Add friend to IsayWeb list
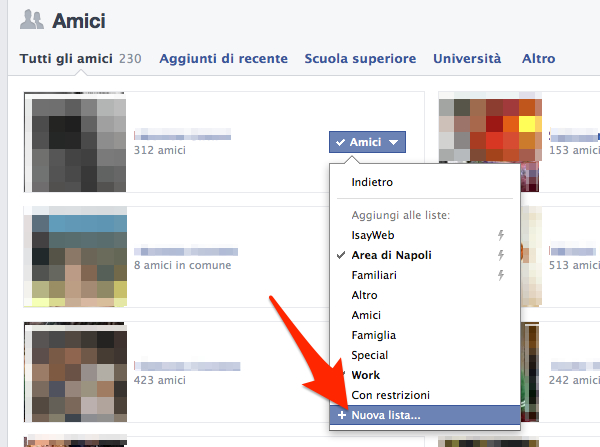Viewport: 600px width, 447px height. [x=425, y=235]
